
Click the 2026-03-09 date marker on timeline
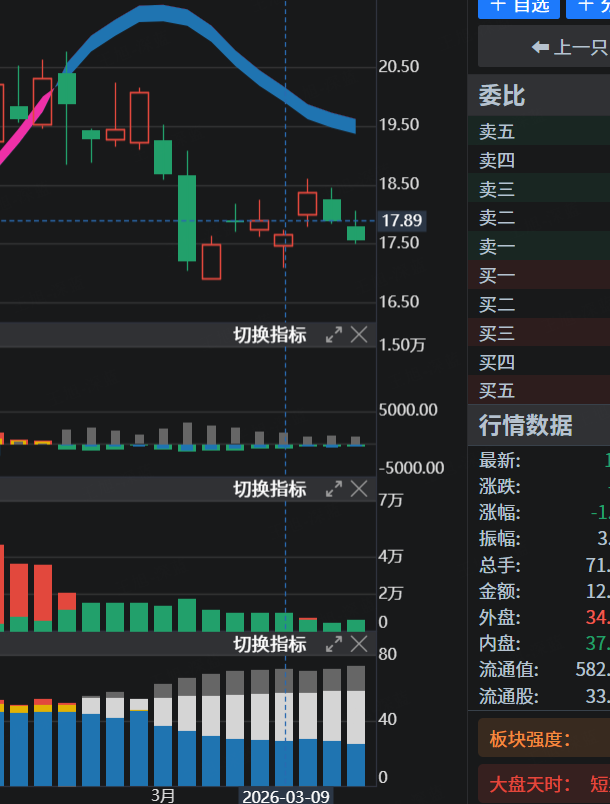286,795
